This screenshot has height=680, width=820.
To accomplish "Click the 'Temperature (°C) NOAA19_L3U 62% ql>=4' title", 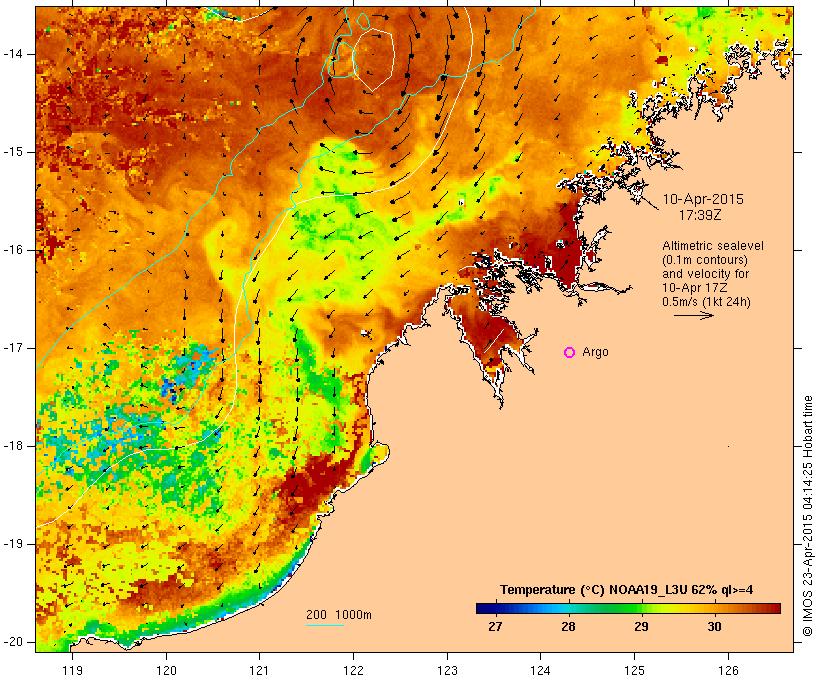I will pyautogui.click(x=626, y=590).
